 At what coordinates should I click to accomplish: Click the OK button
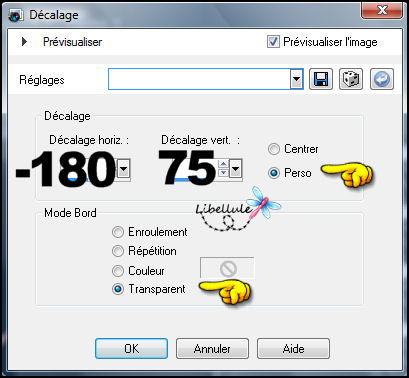[131, 349]
